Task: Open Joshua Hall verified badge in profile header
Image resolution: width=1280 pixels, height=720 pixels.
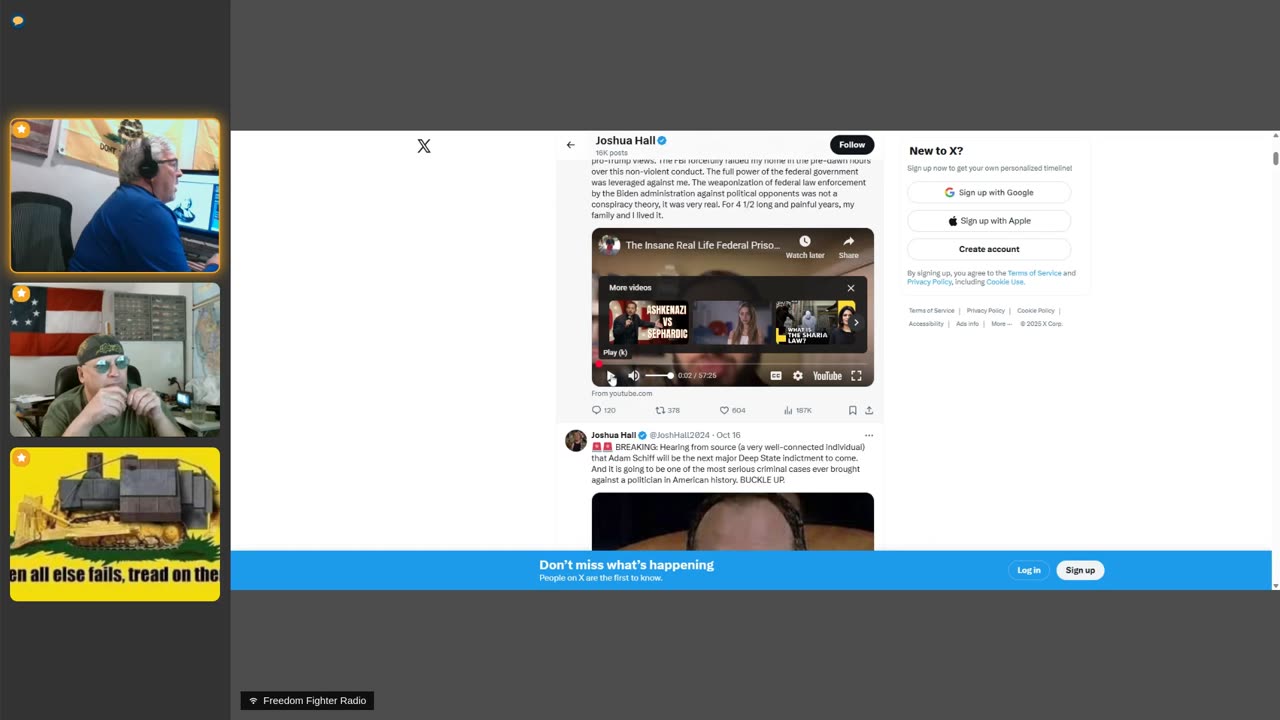Action: click(x=662, y=141)
